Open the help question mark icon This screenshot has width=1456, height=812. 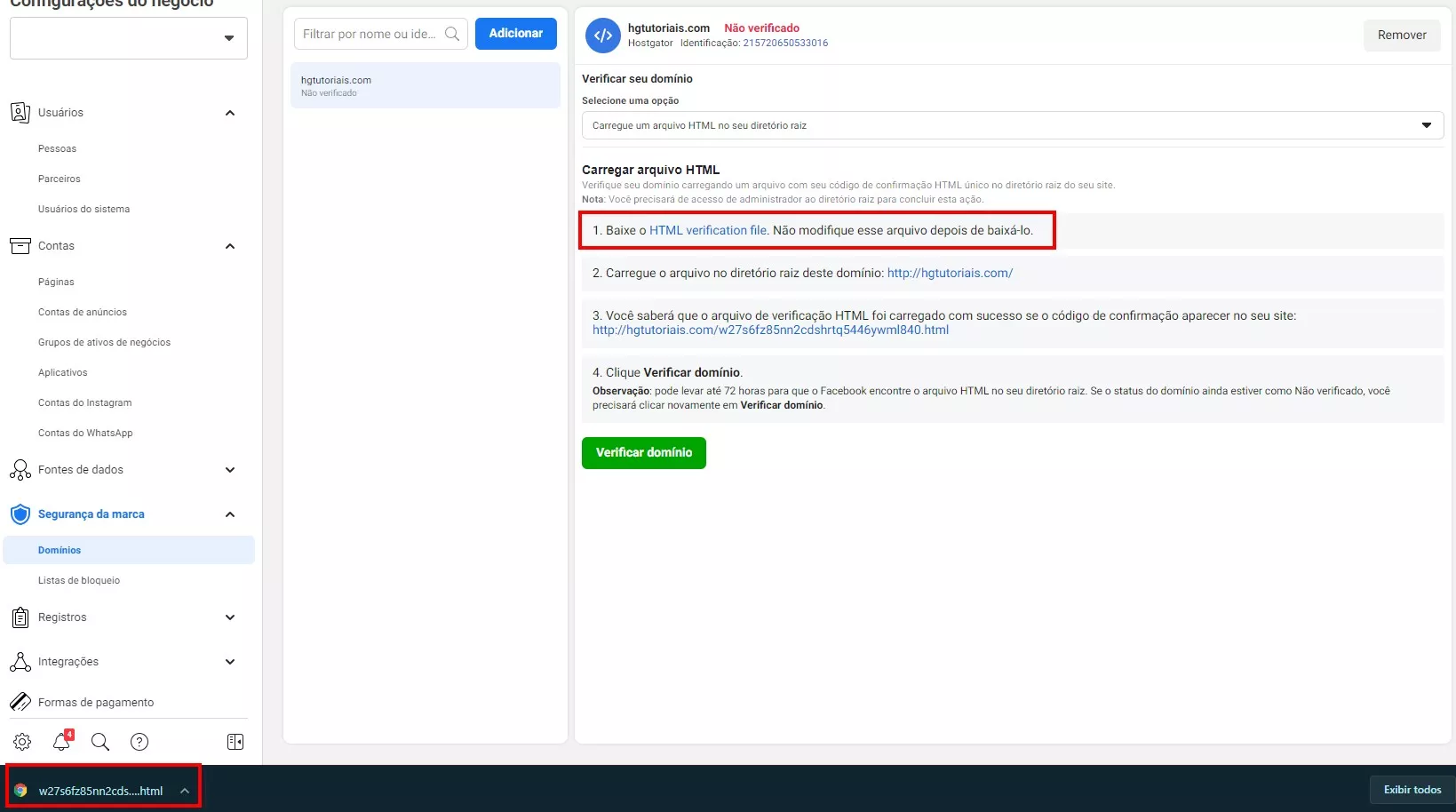139,742
